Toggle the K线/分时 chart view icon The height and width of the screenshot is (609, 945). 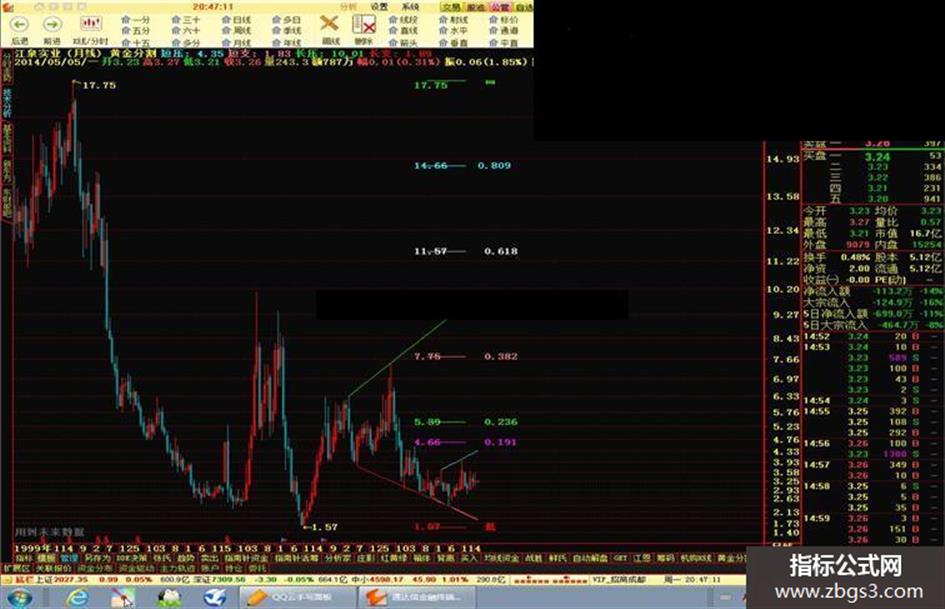(x=91, y=24)
